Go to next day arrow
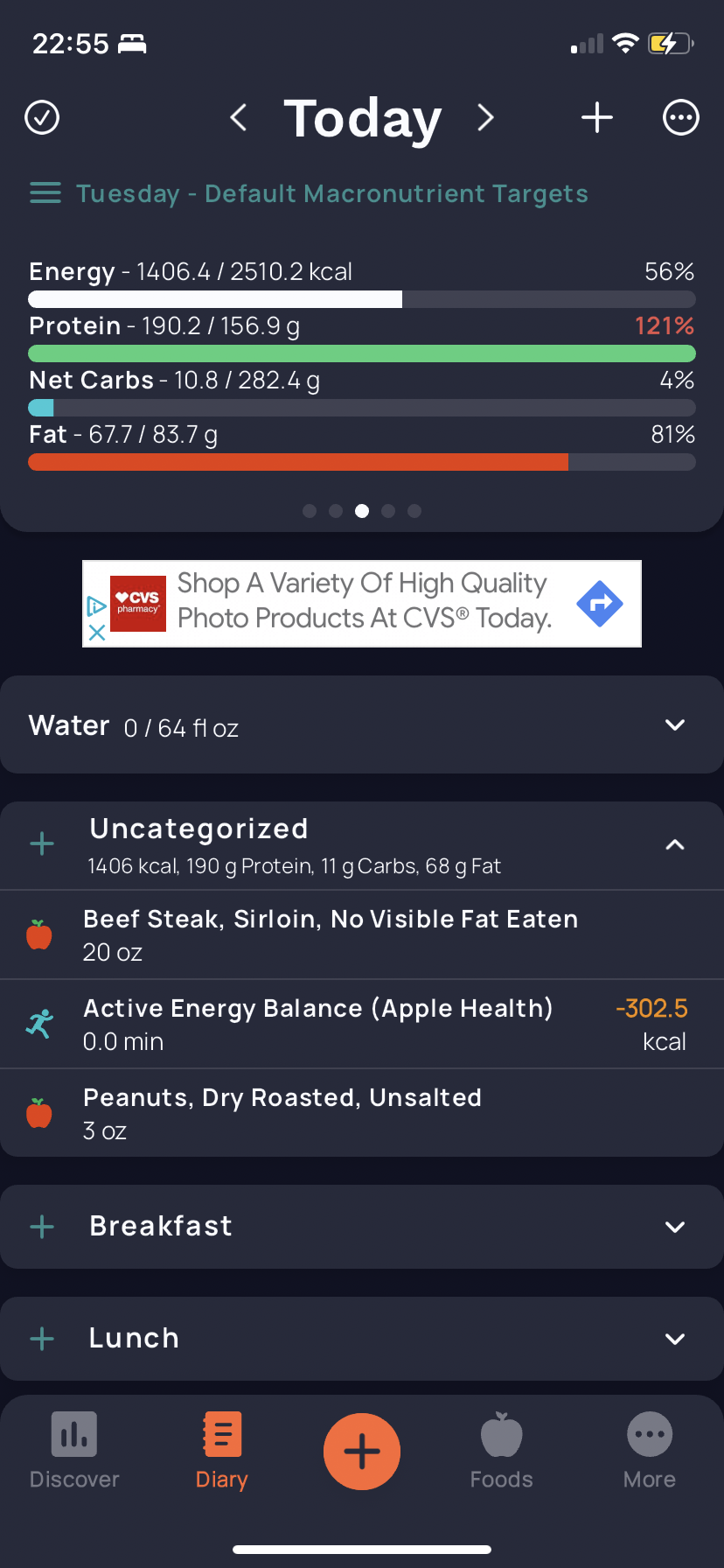724x1568 pixels. click(x=486, y=117)
